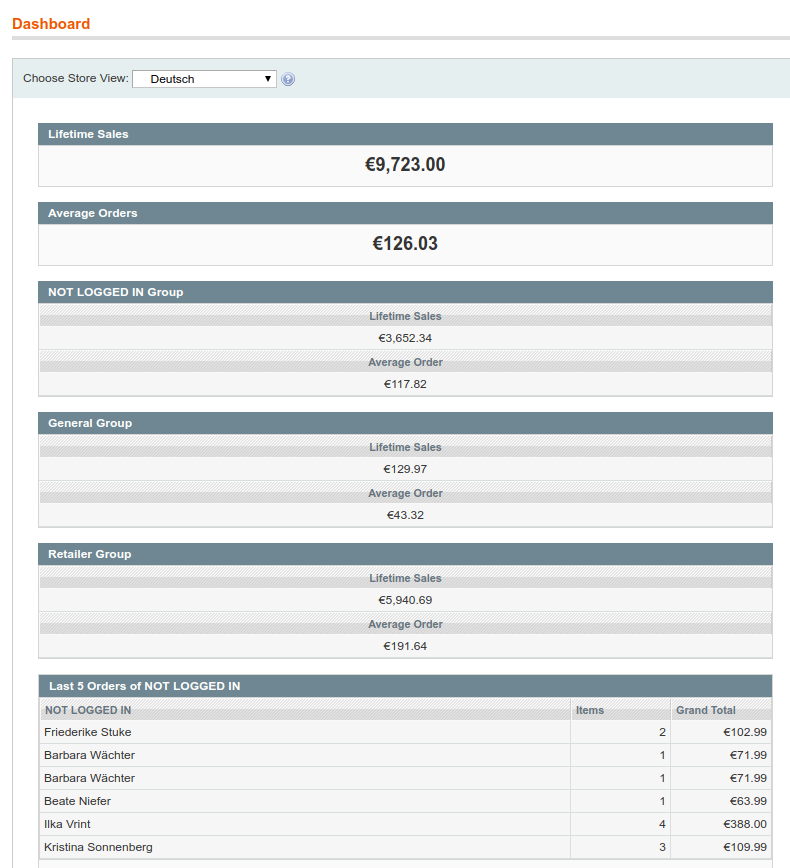790x868 pixels.
Task: Open the Ilka Vrint order row
Action: [x=405, y=824]
